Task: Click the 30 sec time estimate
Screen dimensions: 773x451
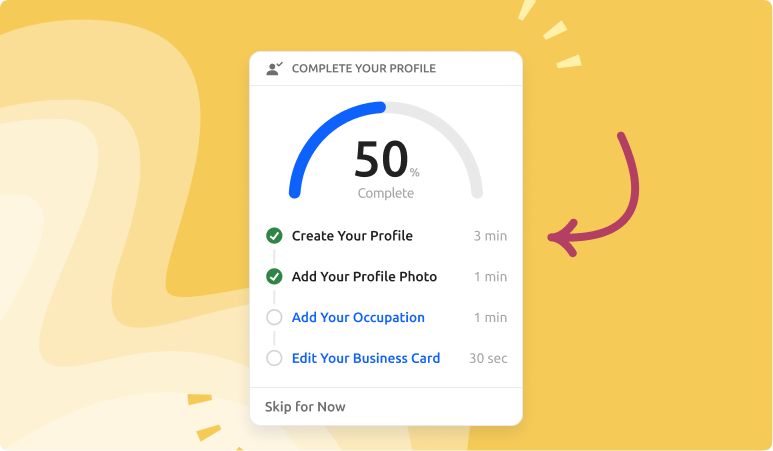Action: point(488,358)
